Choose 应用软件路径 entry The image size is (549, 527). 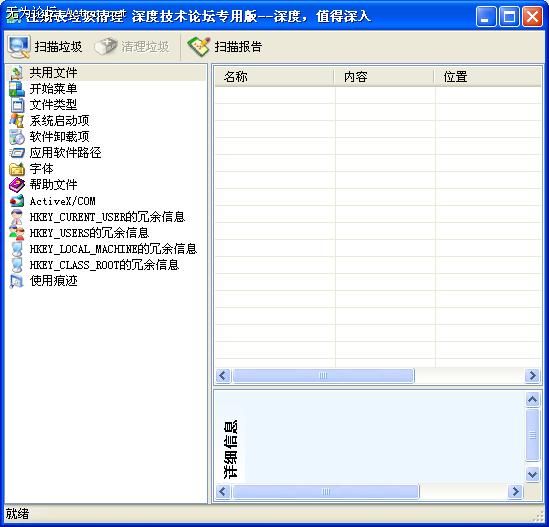tap(65, 153)
